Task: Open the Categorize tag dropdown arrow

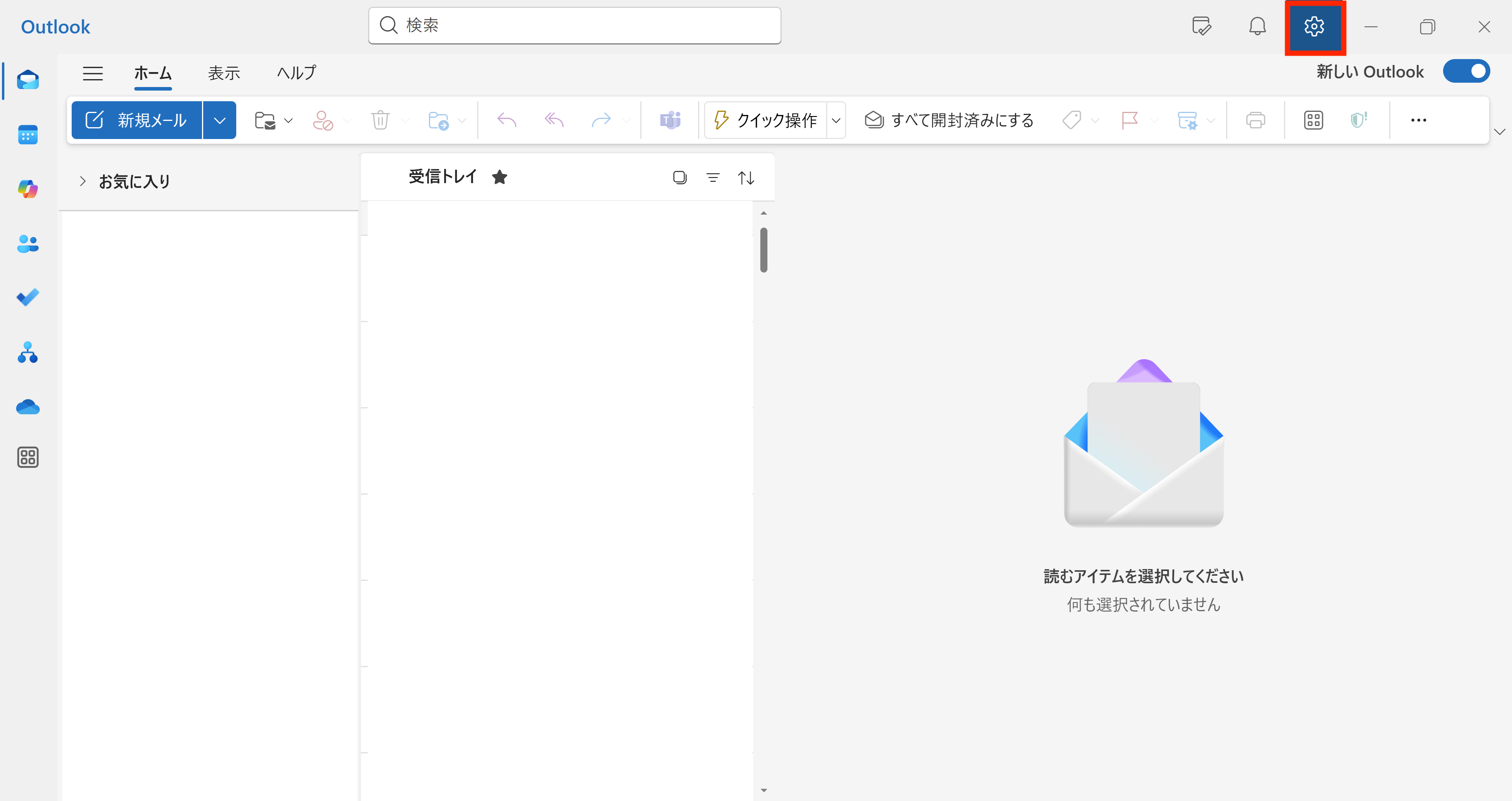Action: point(1095,121)
